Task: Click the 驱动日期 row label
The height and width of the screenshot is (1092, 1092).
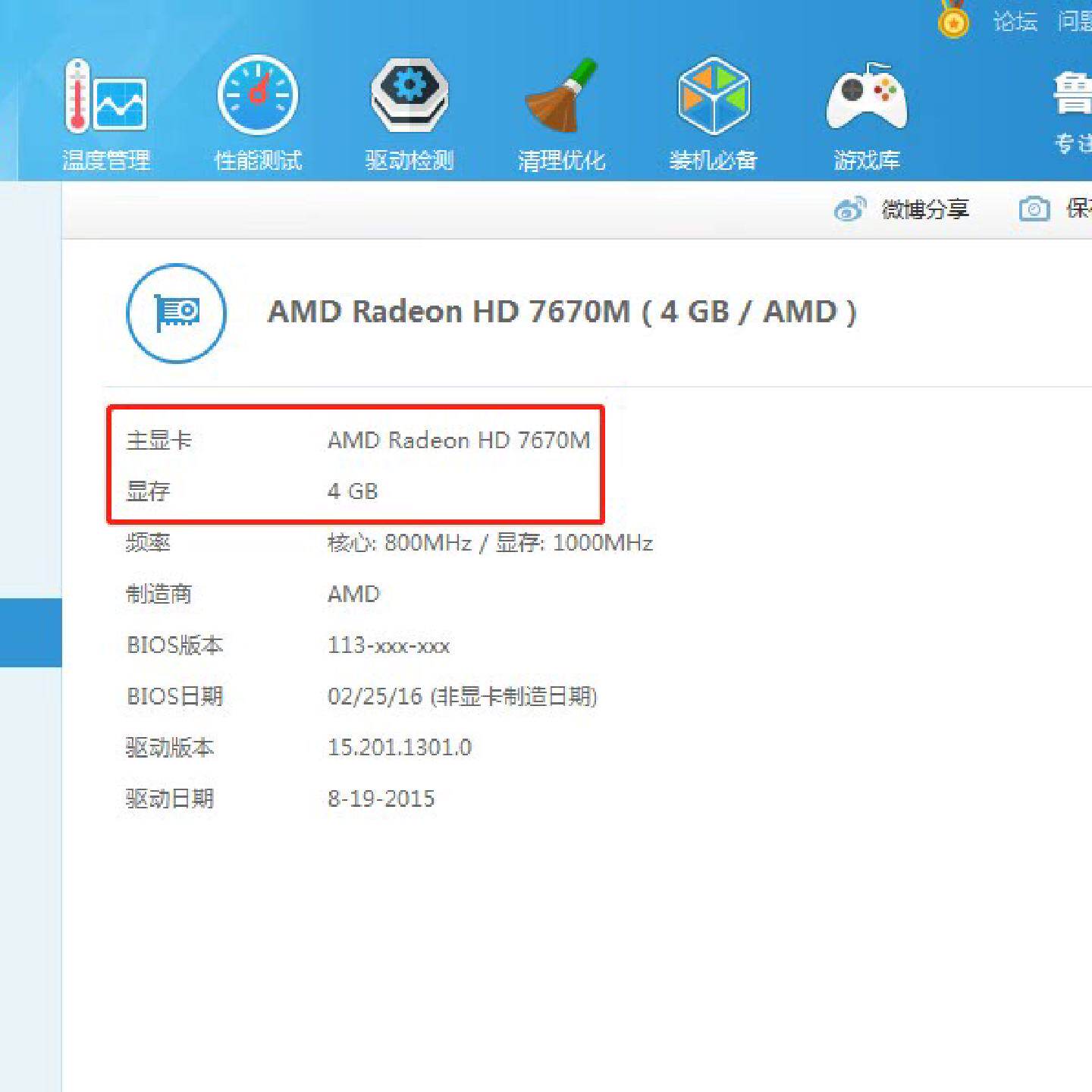Action: point(170,799)
